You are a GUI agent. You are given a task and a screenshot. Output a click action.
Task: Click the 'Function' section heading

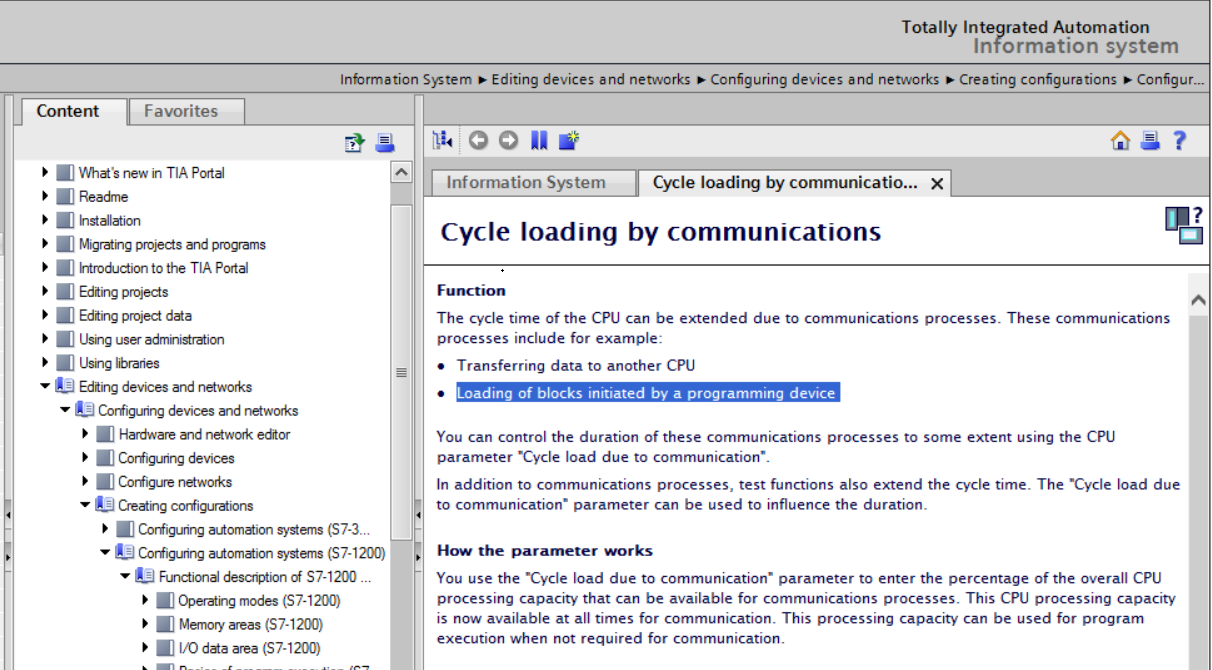pos(471,290)
